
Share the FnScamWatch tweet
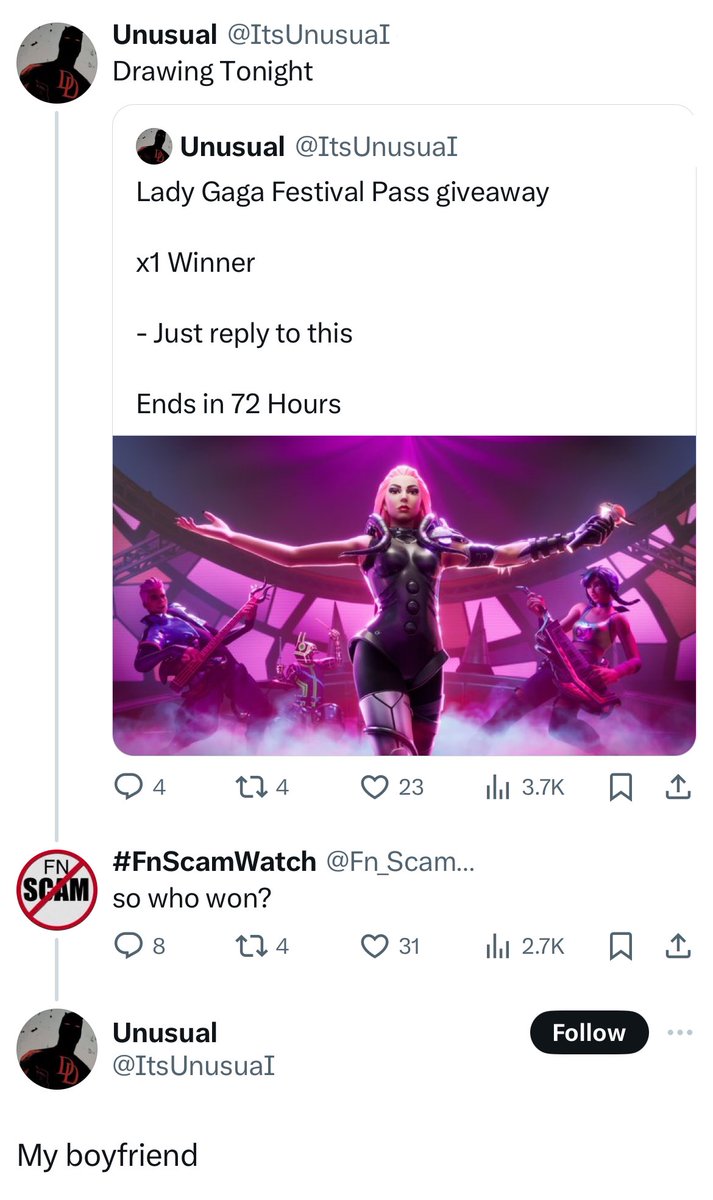pyautogui.click(x=679, y=945)
